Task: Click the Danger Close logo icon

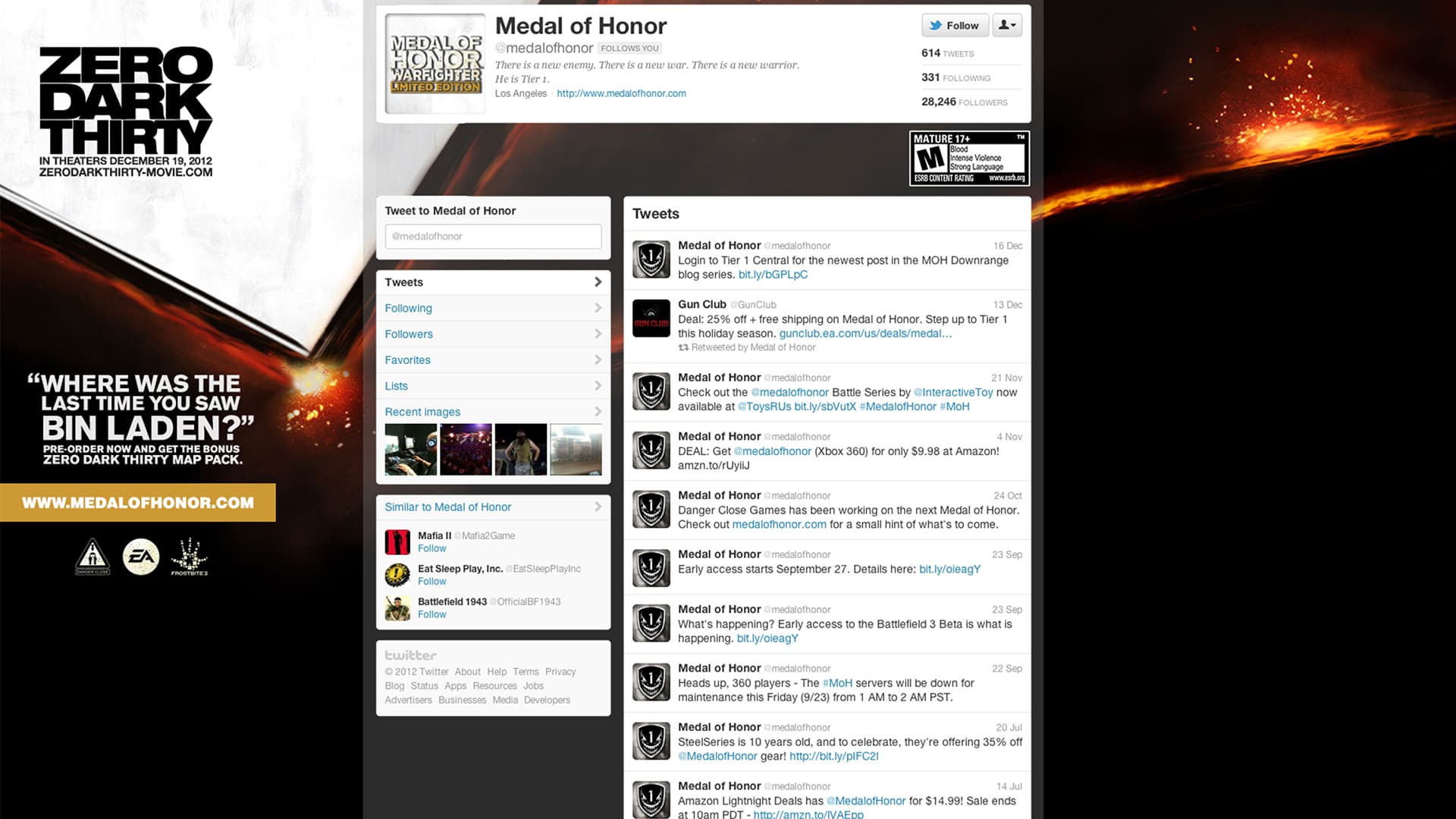Action: 93,557
